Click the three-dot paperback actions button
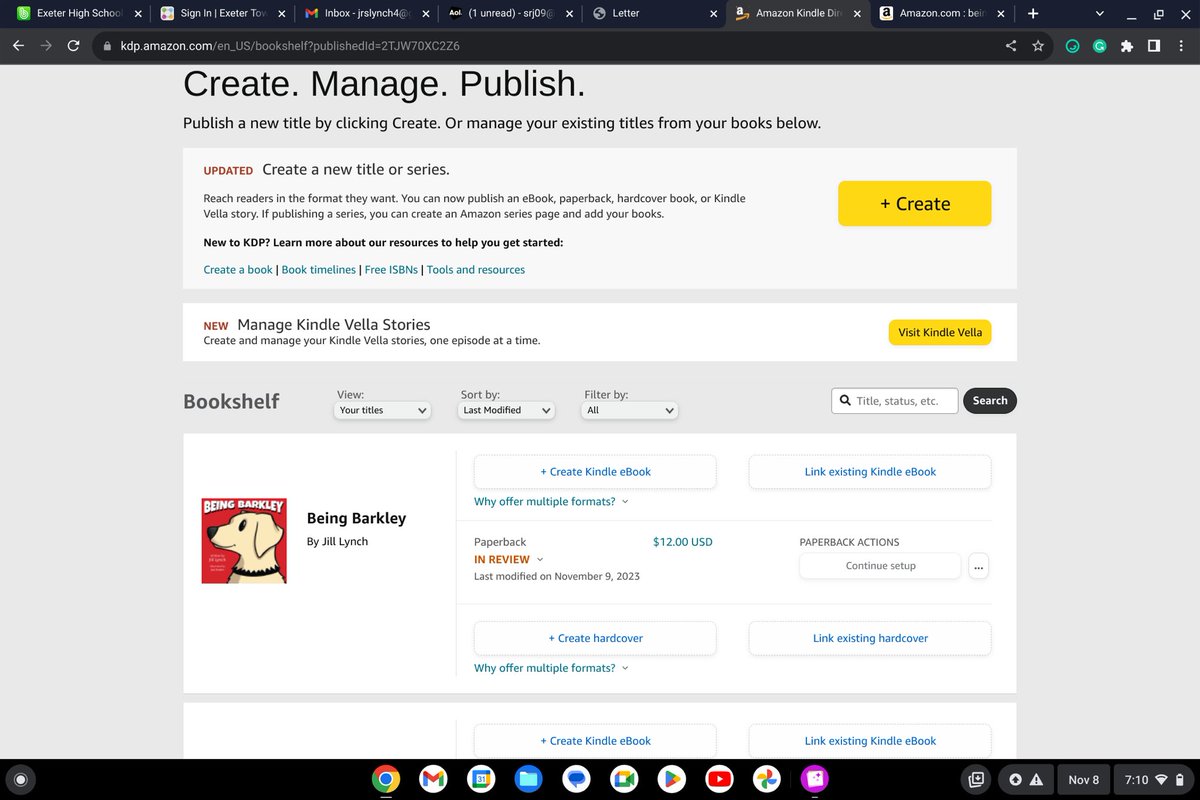The image size is (1200, 800). tap(978, 566)
